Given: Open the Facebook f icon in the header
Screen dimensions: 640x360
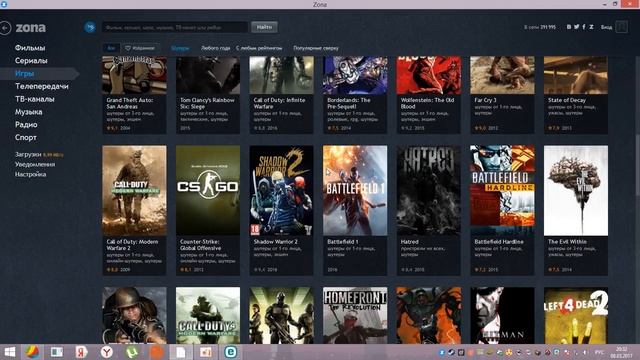Looking at the screenshot, I should (584, 27).
